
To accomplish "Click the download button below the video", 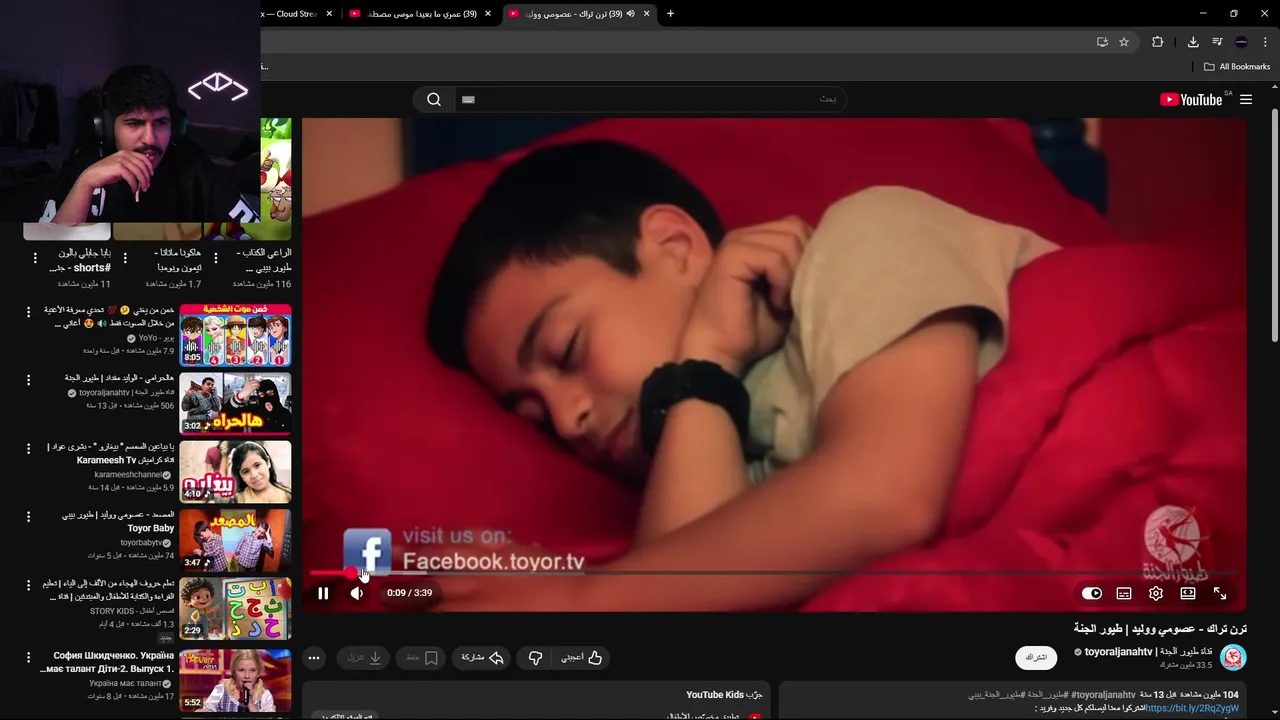I will tap(364, 657).
